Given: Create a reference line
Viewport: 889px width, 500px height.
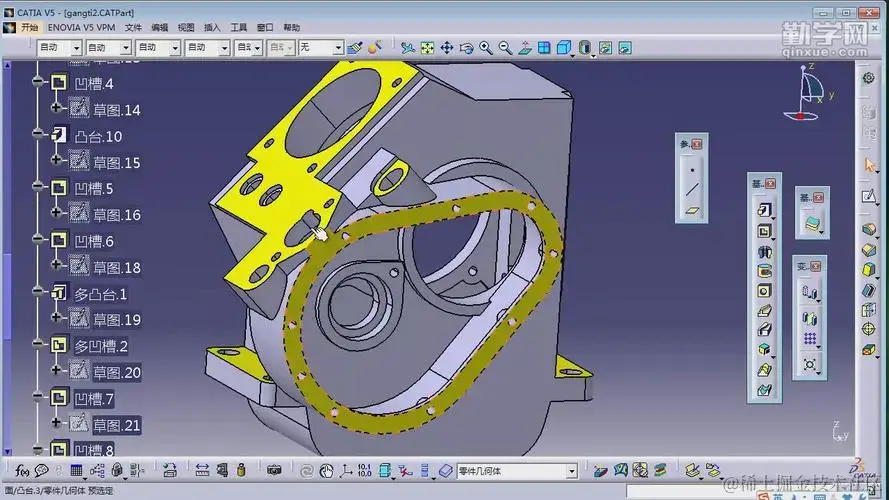Looking at the screenshot, I should tap(692, 189).
